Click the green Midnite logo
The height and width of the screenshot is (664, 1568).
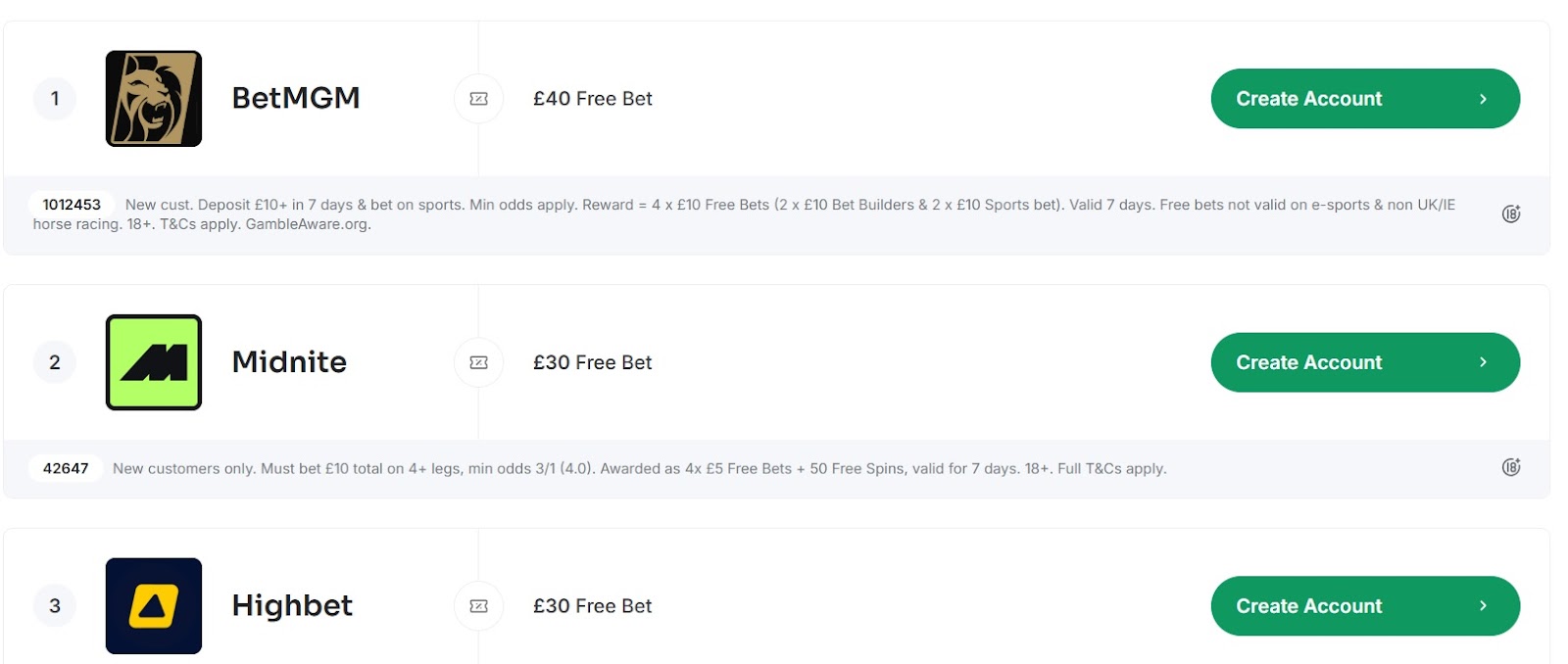point(154,362)
